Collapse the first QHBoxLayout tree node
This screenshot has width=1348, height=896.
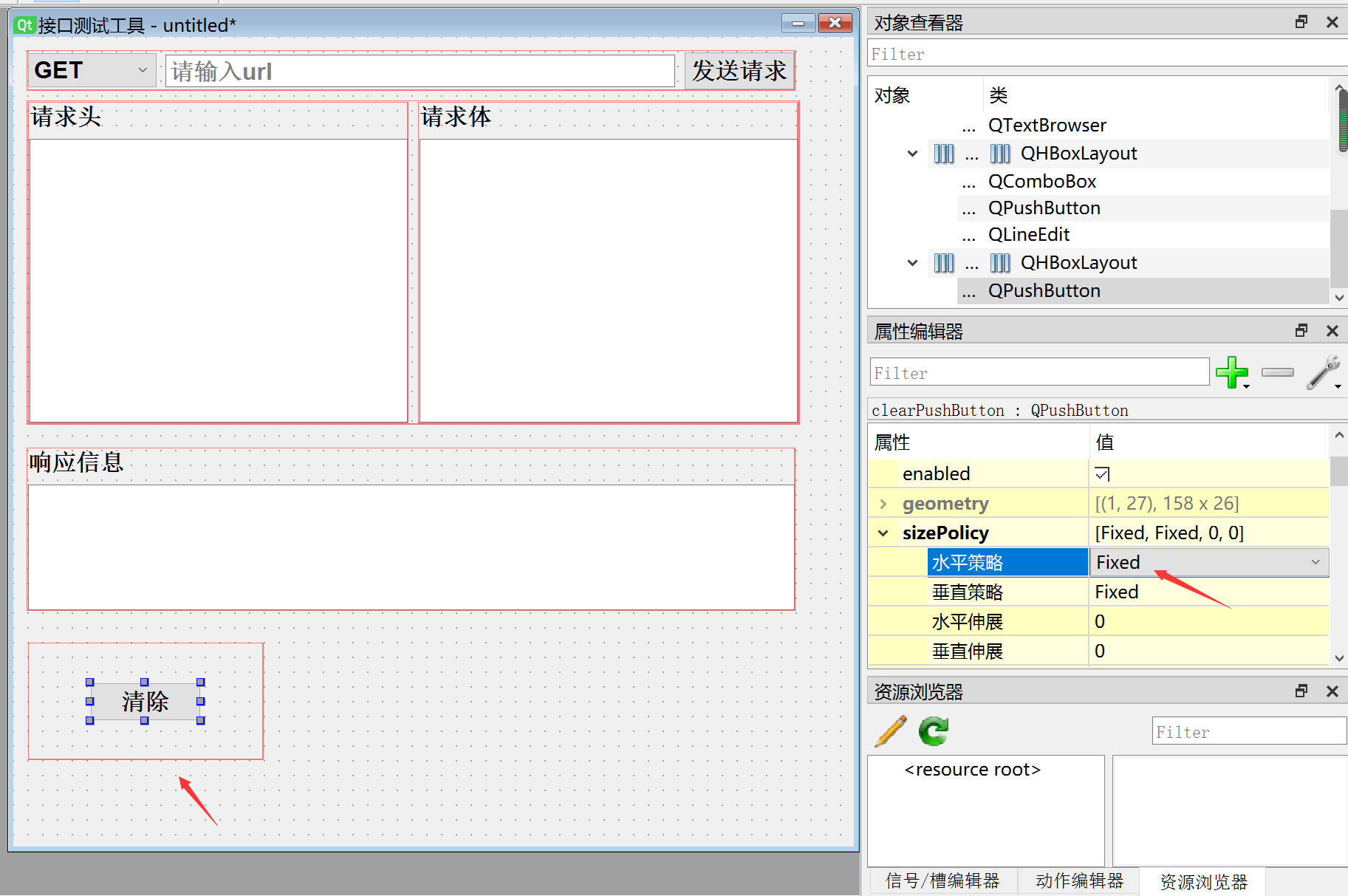[x=913, y=154]
